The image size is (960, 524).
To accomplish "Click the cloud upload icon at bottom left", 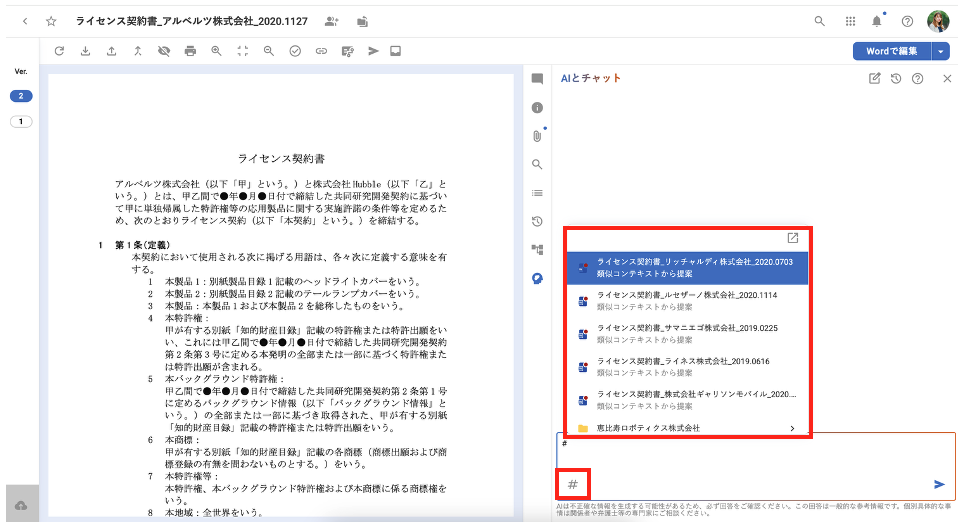I will pos(21,506).
